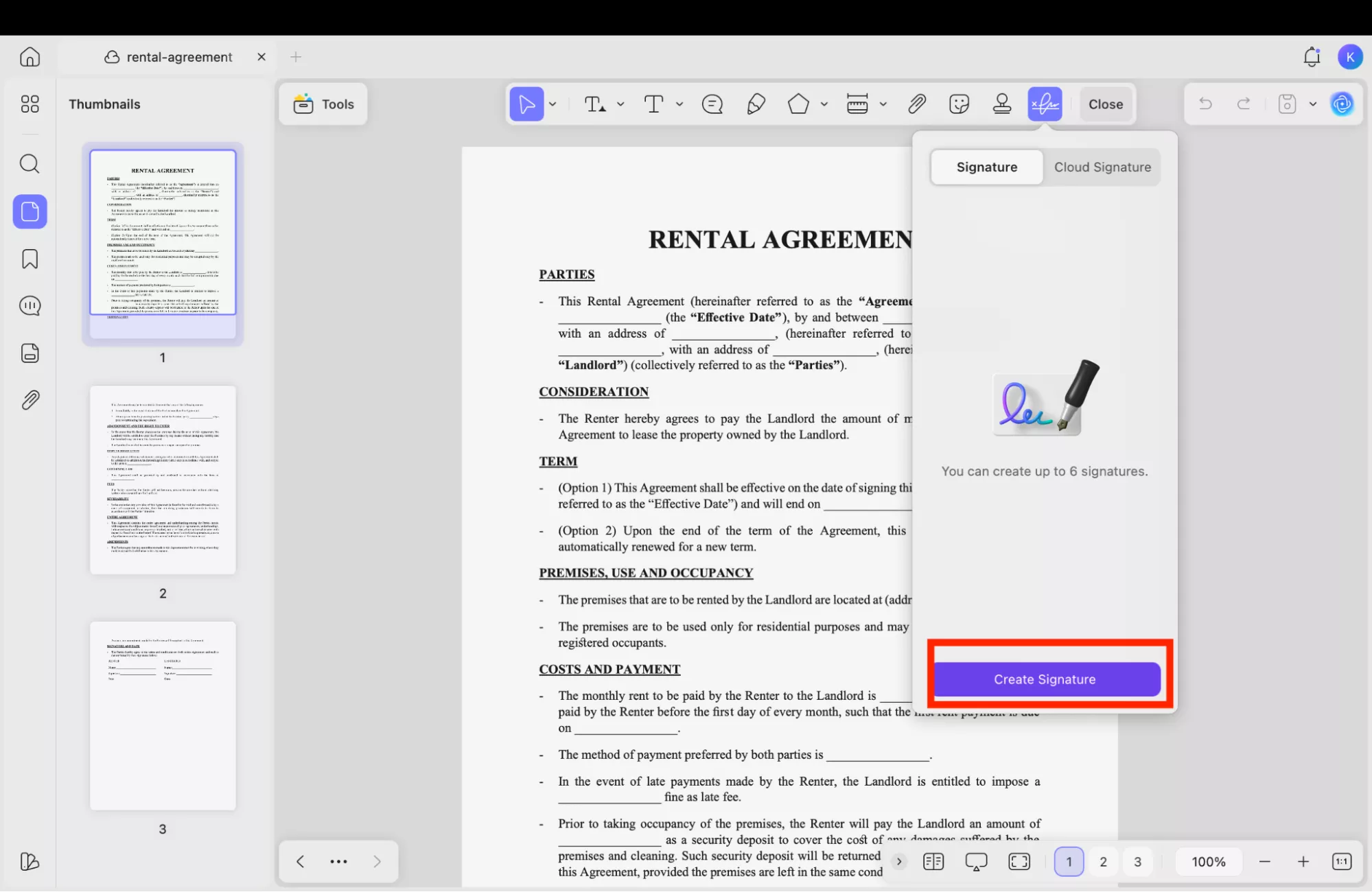Expand the Measure tool dropdown

point(883,104)
